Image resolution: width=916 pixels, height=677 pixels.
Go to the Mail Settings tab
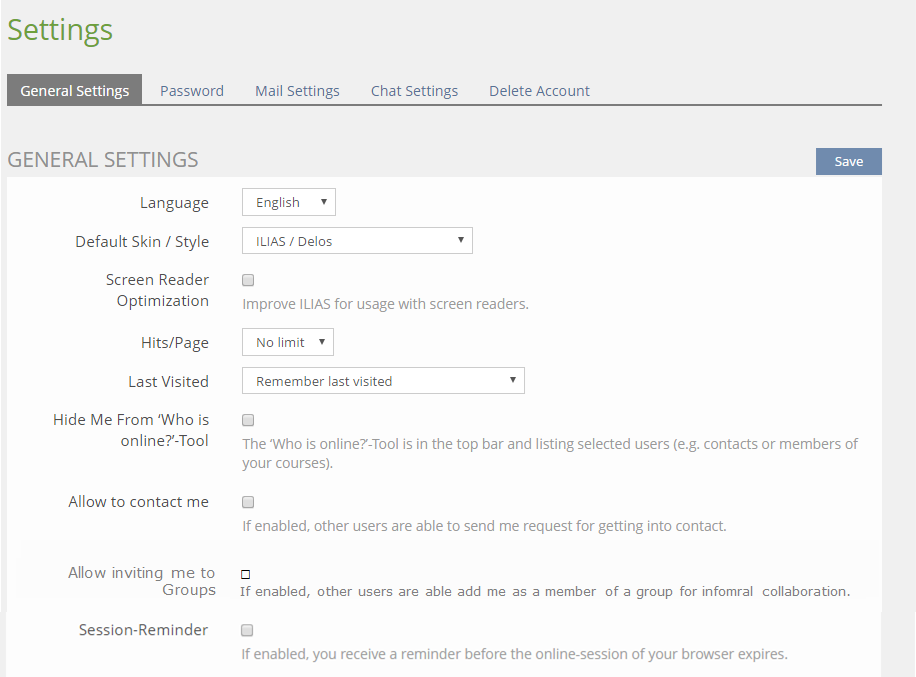pos(297,91)
